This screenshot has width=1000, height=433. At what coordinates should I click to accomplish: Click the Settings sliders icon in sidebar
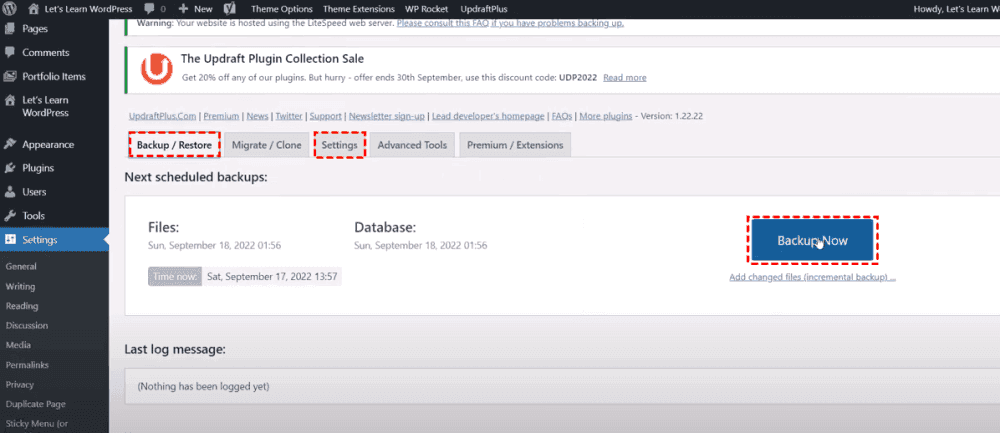10,240
